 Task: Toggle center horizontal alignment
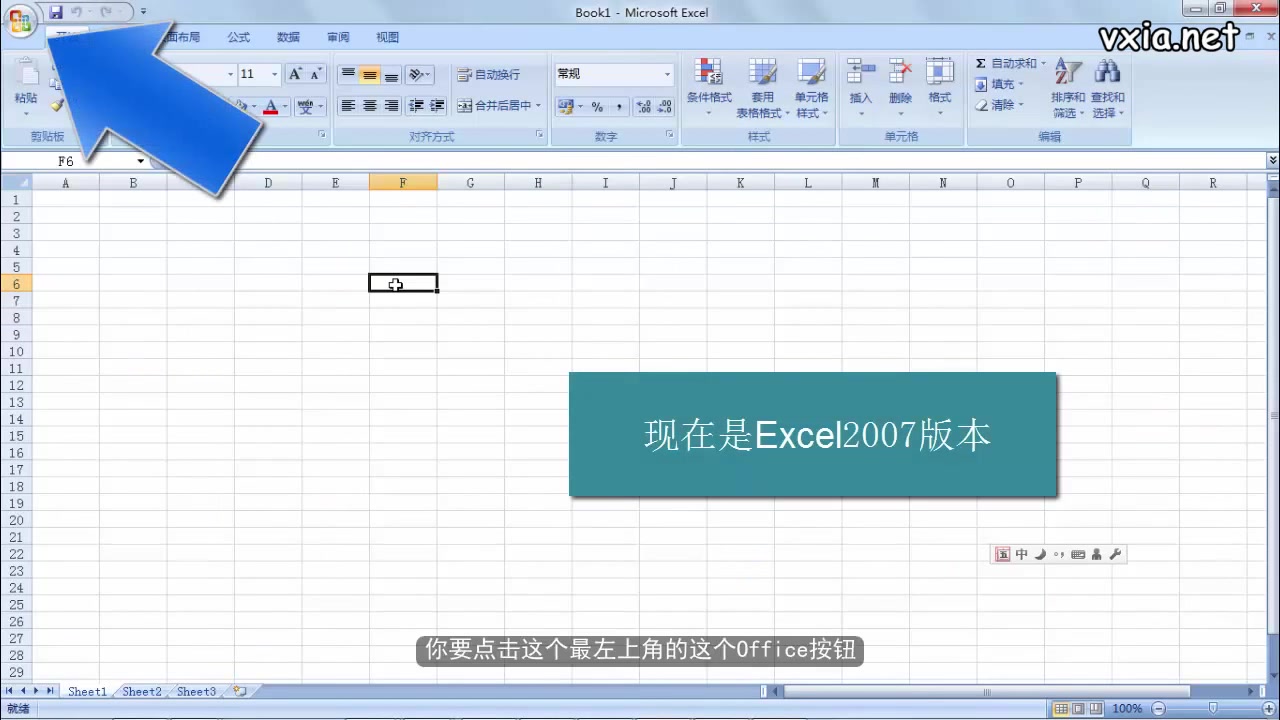pos(370,105)
